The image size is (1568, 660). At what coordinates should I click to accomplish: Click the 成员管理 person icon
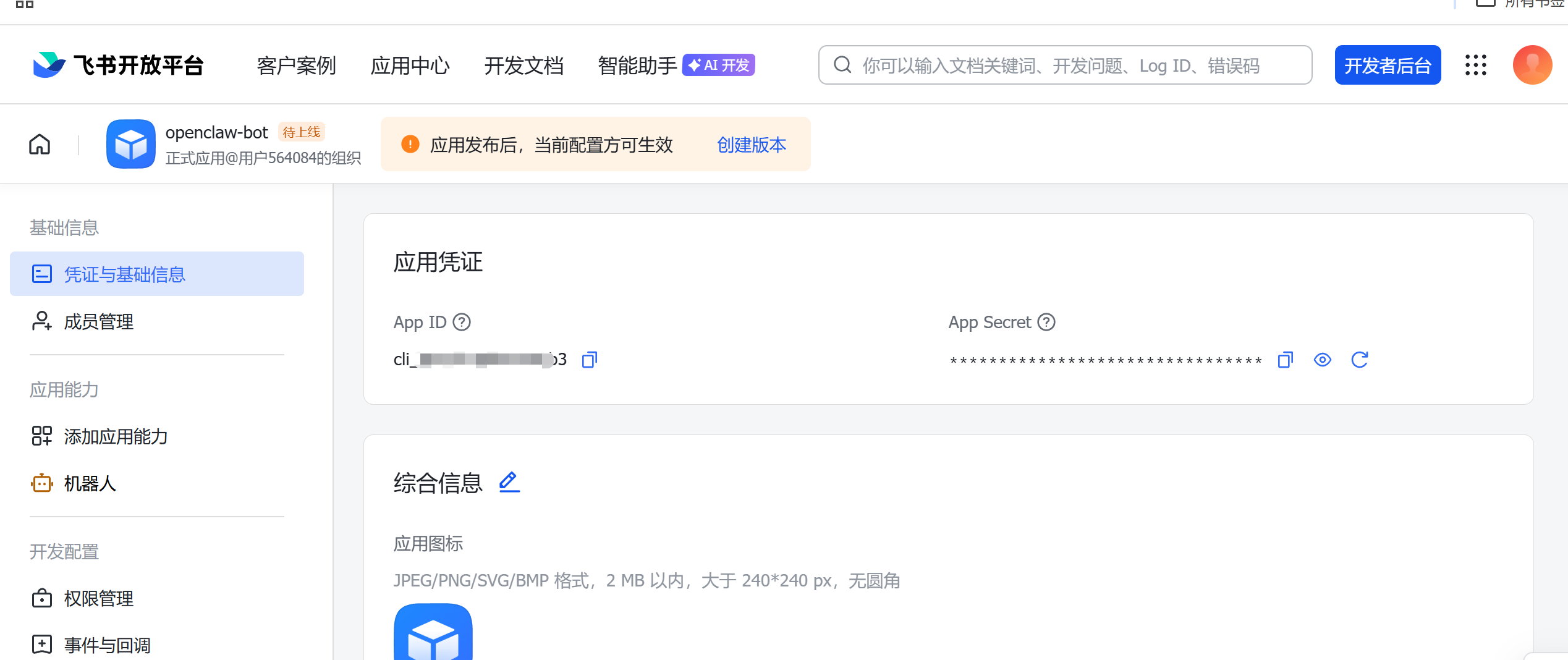click(42, 321)
